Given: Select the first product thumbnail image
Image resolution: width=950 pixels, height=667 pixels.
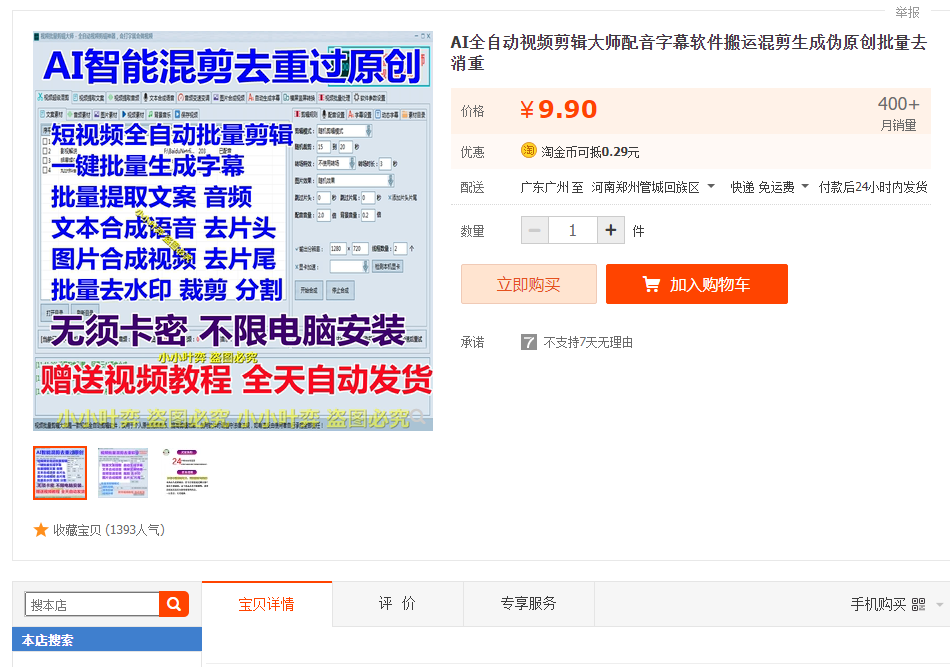Looking at the screenshot, I should [x=60, y=473].
